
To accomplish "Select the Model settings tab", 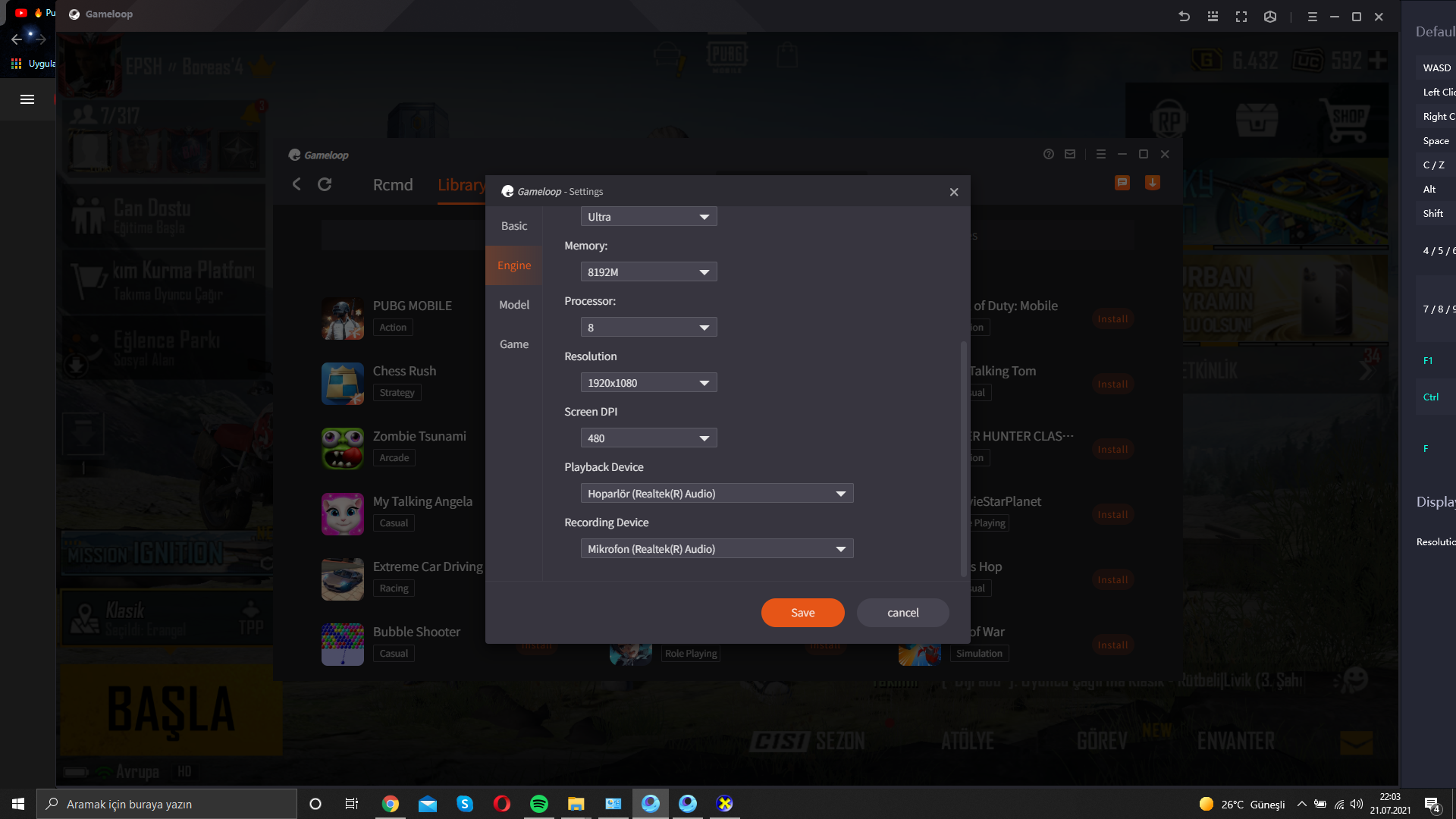I will coord(514,305).
